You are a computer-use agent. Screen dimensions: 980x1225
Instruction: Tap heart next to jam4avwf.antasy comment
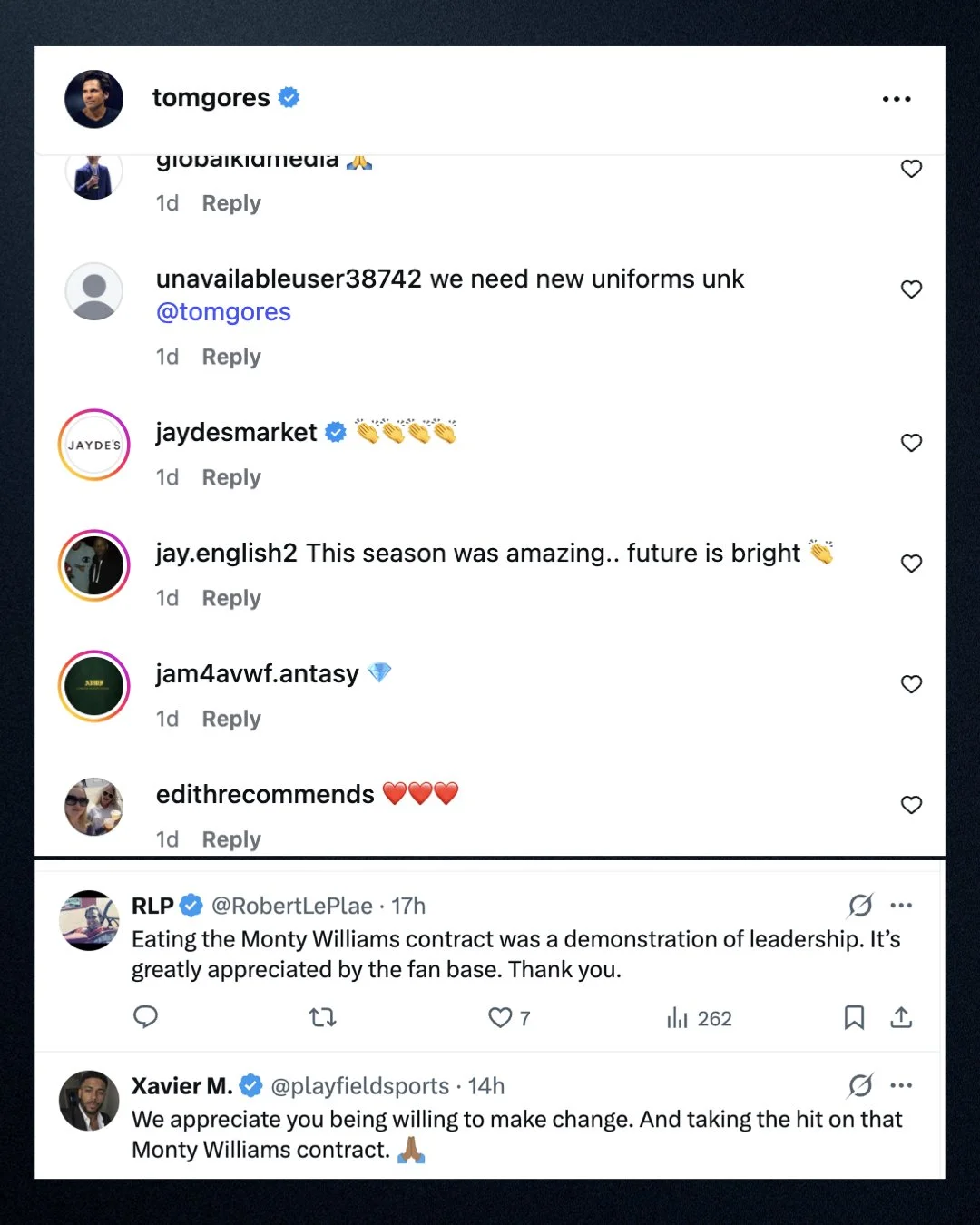click(x=911, y=684)
